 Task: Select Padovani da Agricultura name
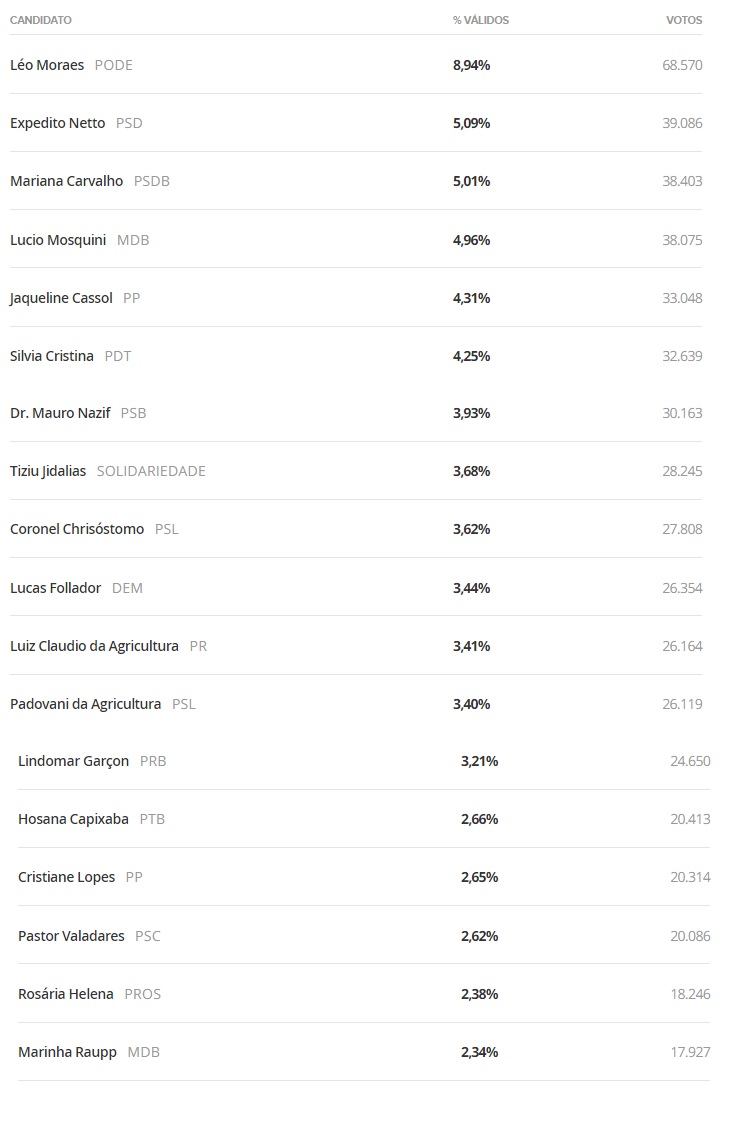pos(85,704)
